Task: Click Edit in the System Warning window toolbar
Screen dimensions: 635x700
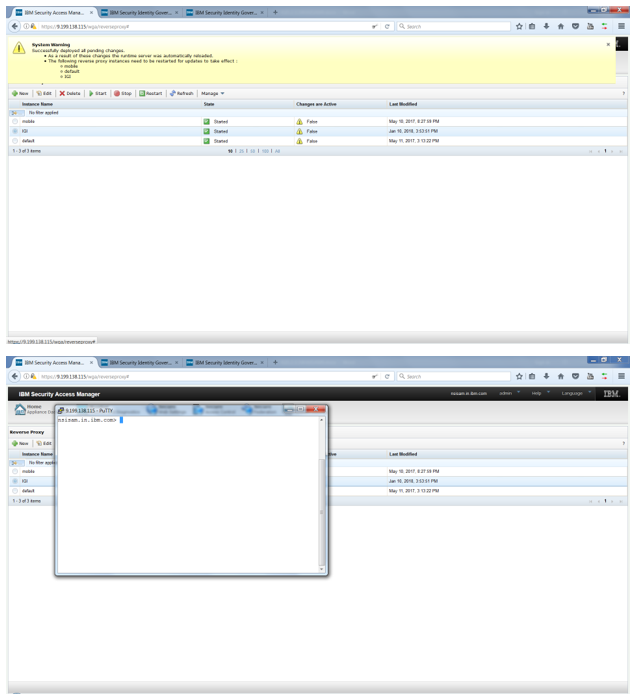Action: pos(44,93)
